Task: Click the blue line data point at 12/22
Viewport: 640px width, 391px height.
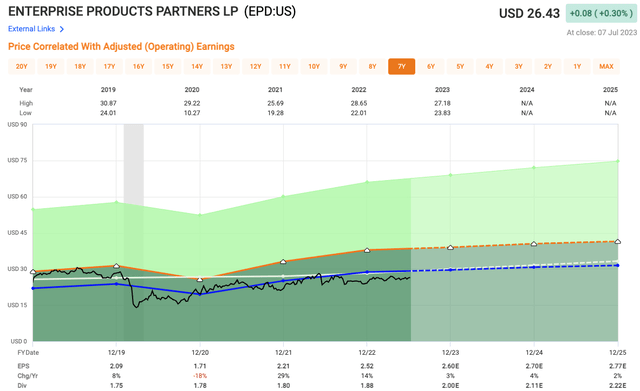Action: [367, 272]
